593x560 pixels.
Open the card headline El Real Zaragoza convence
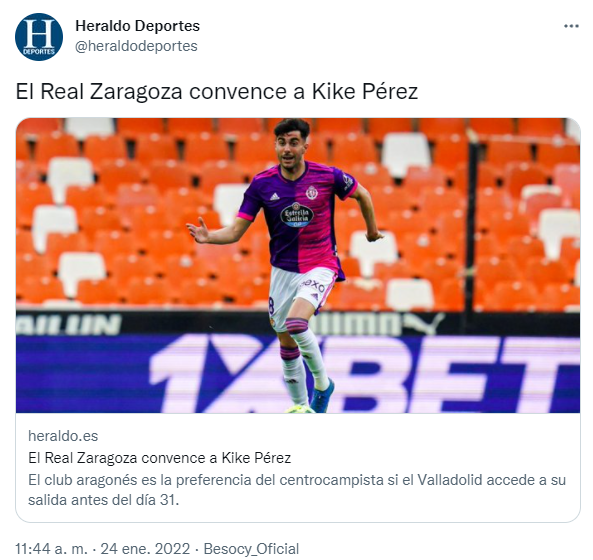tap(160, 458)
